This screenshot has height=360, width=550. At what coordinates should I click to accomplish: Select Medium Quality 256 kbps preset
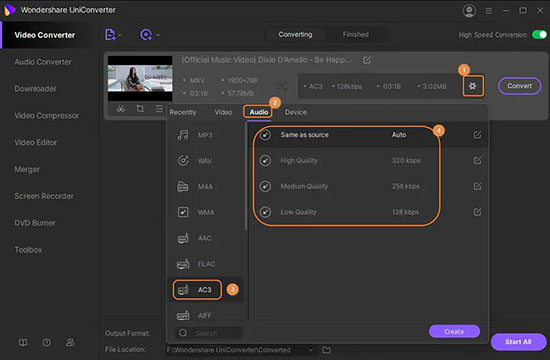[368, 186]
